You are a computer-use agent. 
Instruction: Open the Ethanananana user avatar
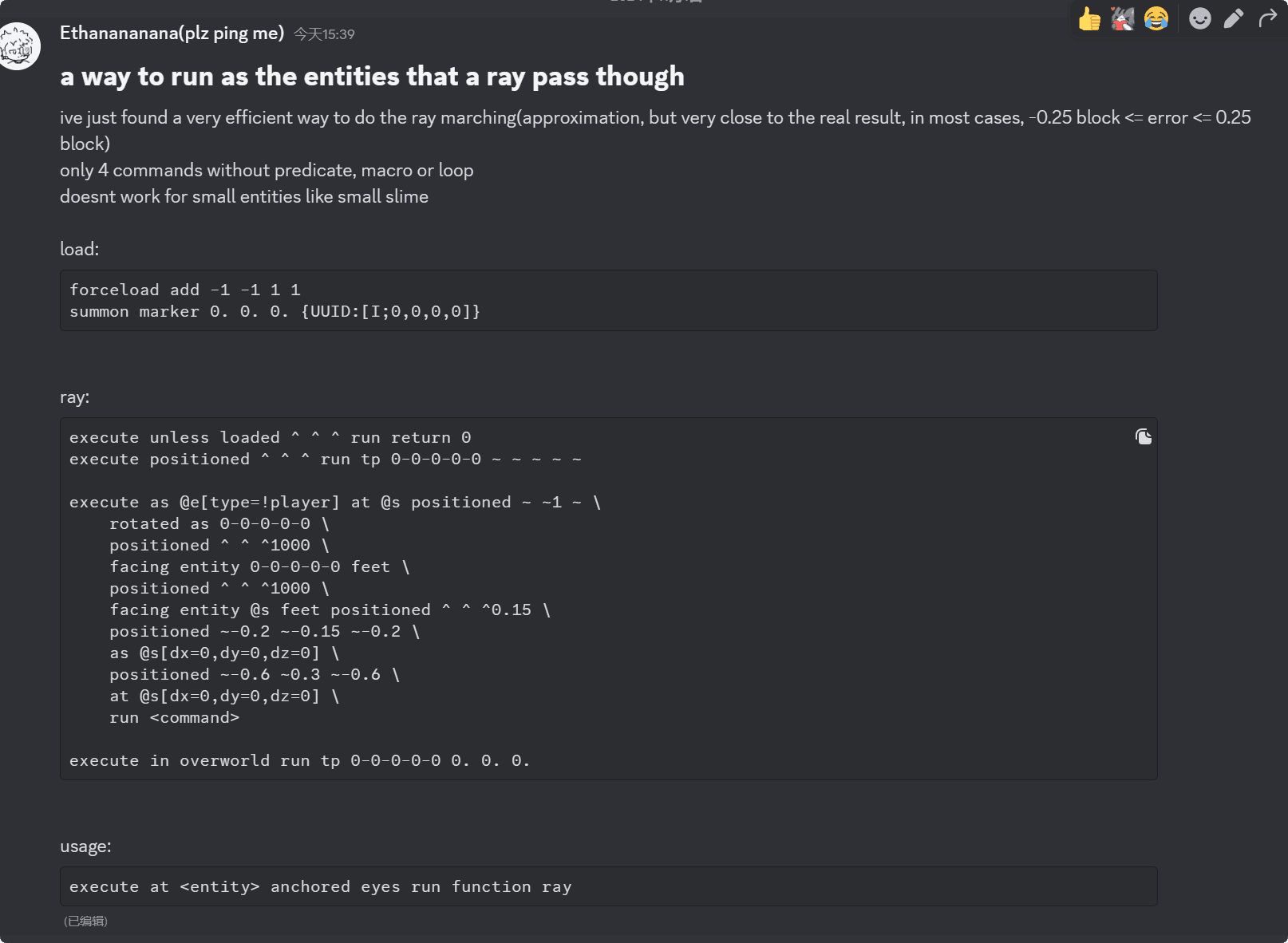[18, 47]
